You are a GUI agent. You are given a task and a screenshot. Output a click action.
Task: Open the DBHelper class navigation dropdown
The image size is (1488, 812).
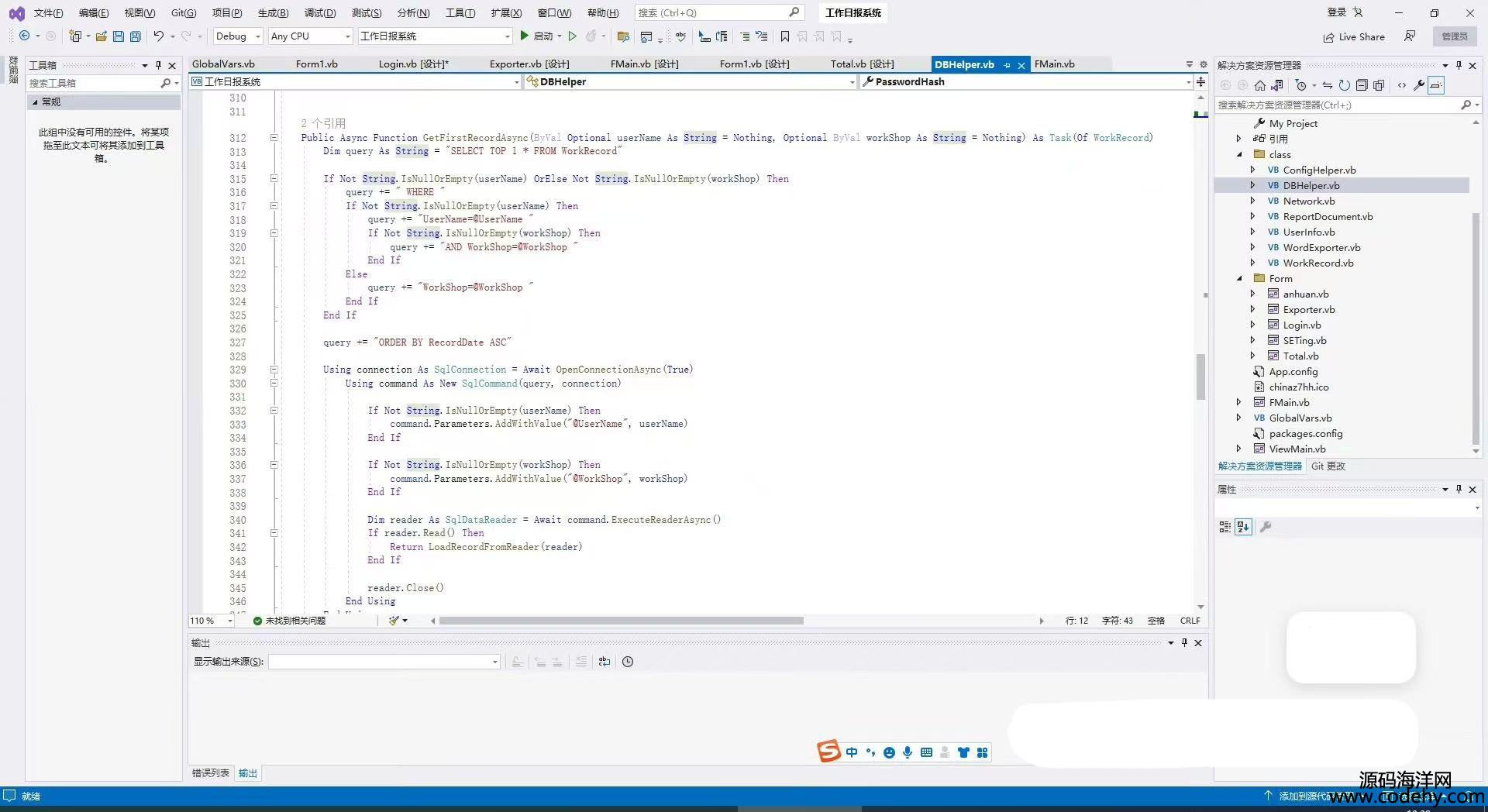[x=690, y=81]
